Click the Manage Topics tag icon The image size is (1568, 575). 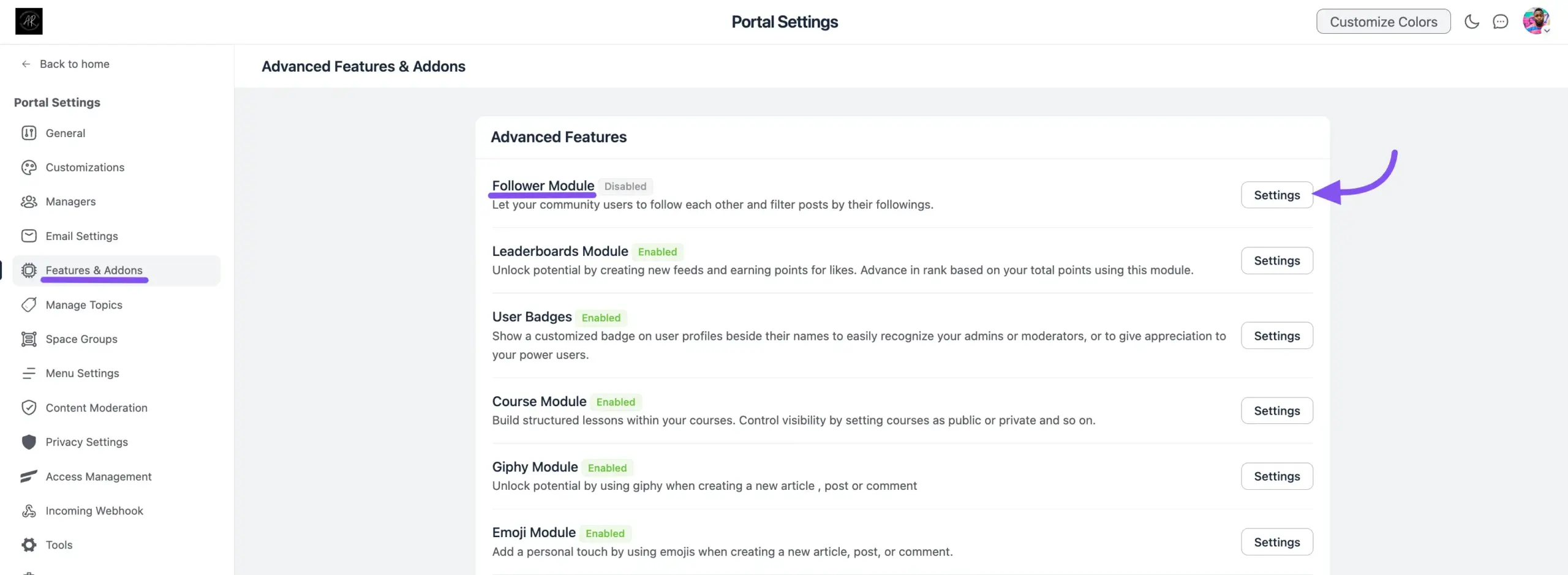(x=29, y=305)
